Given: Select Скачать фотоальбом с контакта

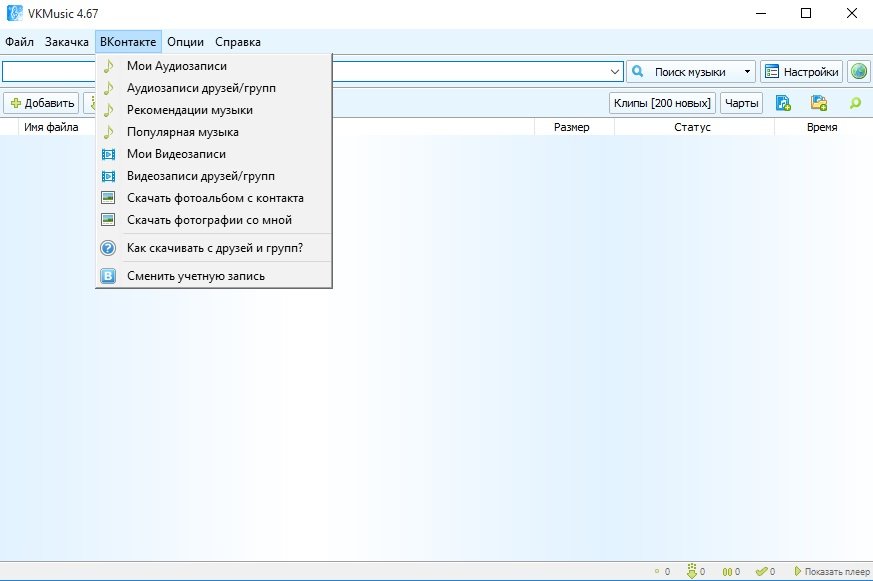Looking at the screenshot, I should point(214,198).
